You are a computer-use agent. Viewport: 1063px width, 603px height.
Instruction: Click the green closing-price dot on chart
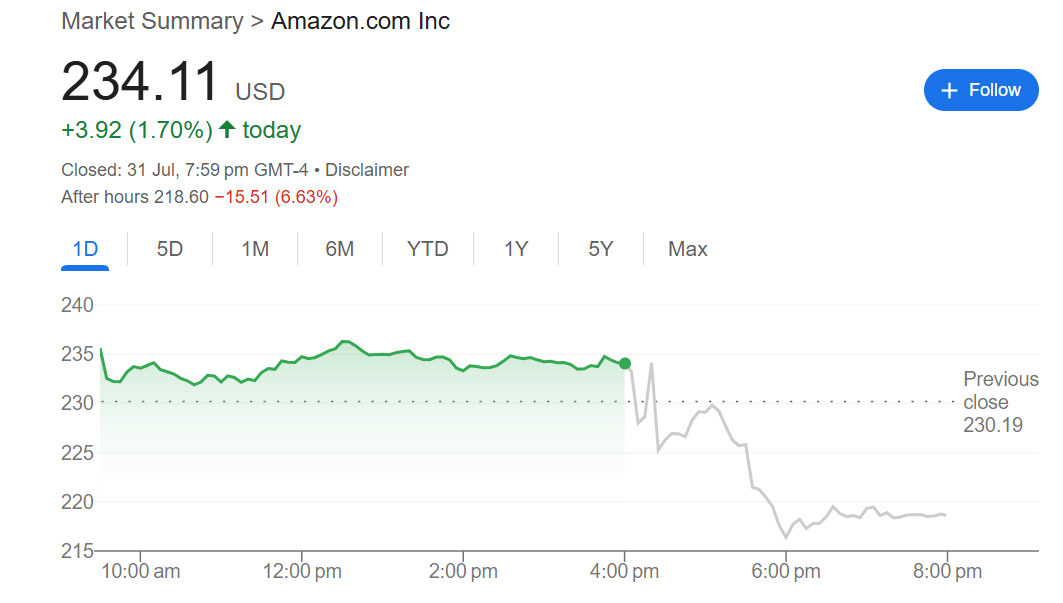click(x=625, y=363)
